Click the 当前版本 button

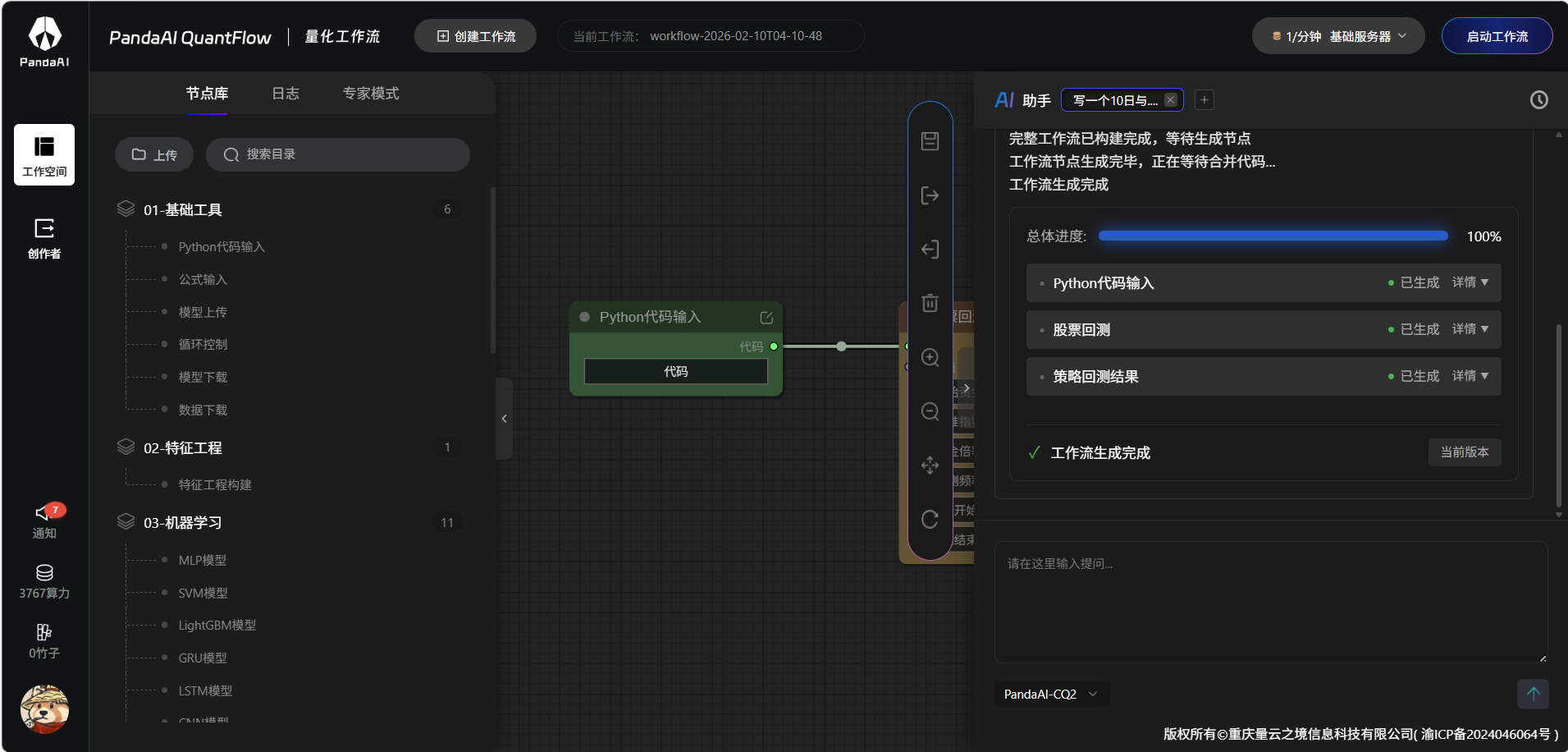tap(1465, 452)
